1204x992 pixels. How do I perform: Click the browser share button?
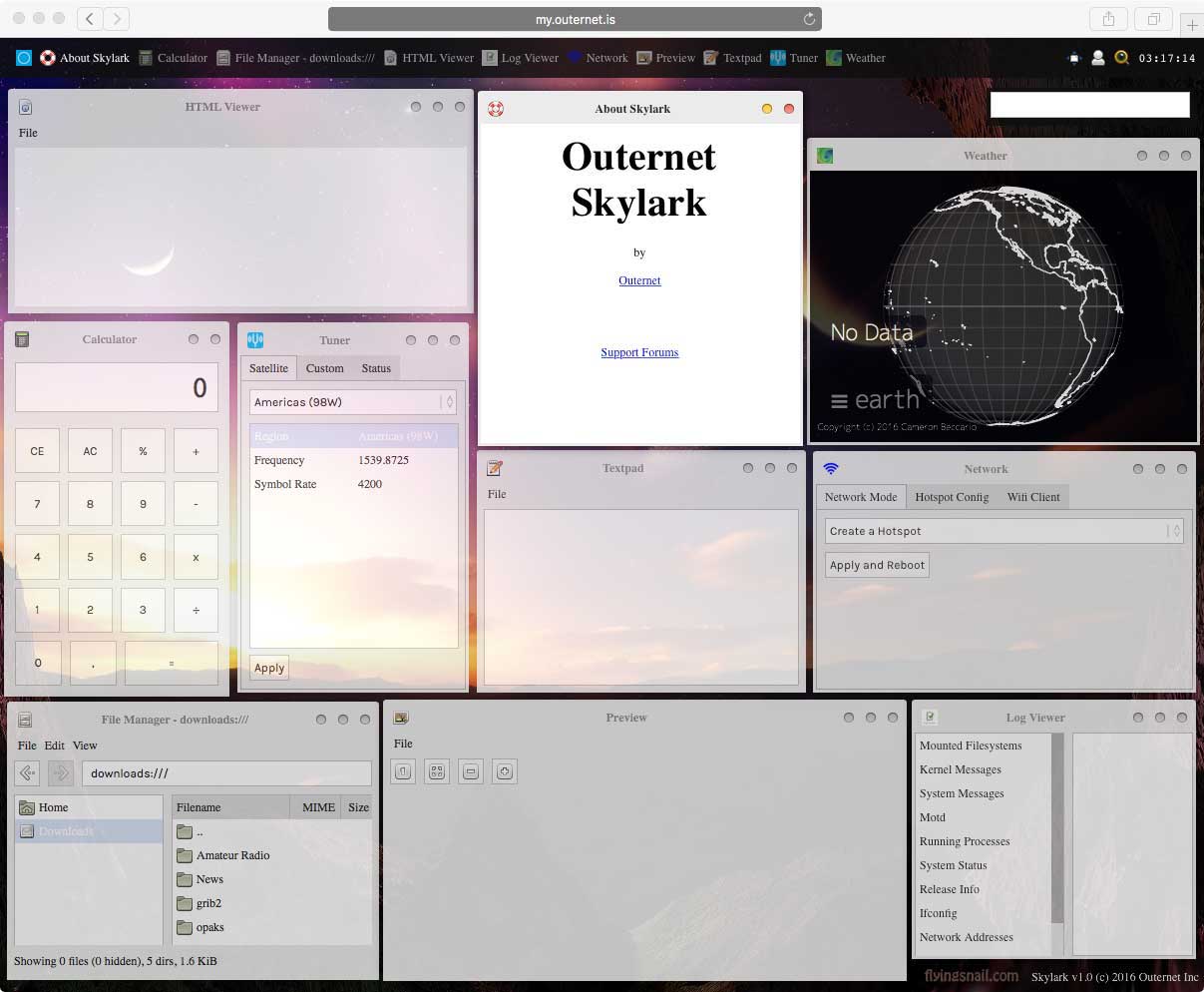tap(1108, 18)
